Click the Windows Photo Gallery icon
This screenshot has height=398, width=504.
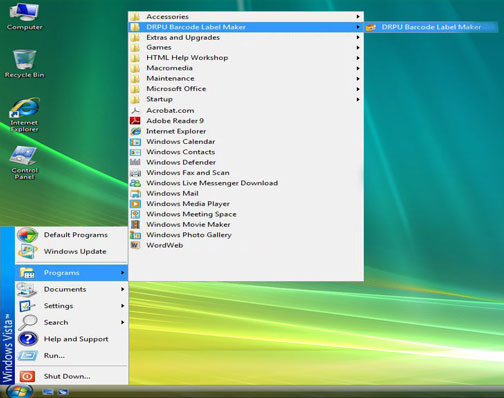point(135,235)
